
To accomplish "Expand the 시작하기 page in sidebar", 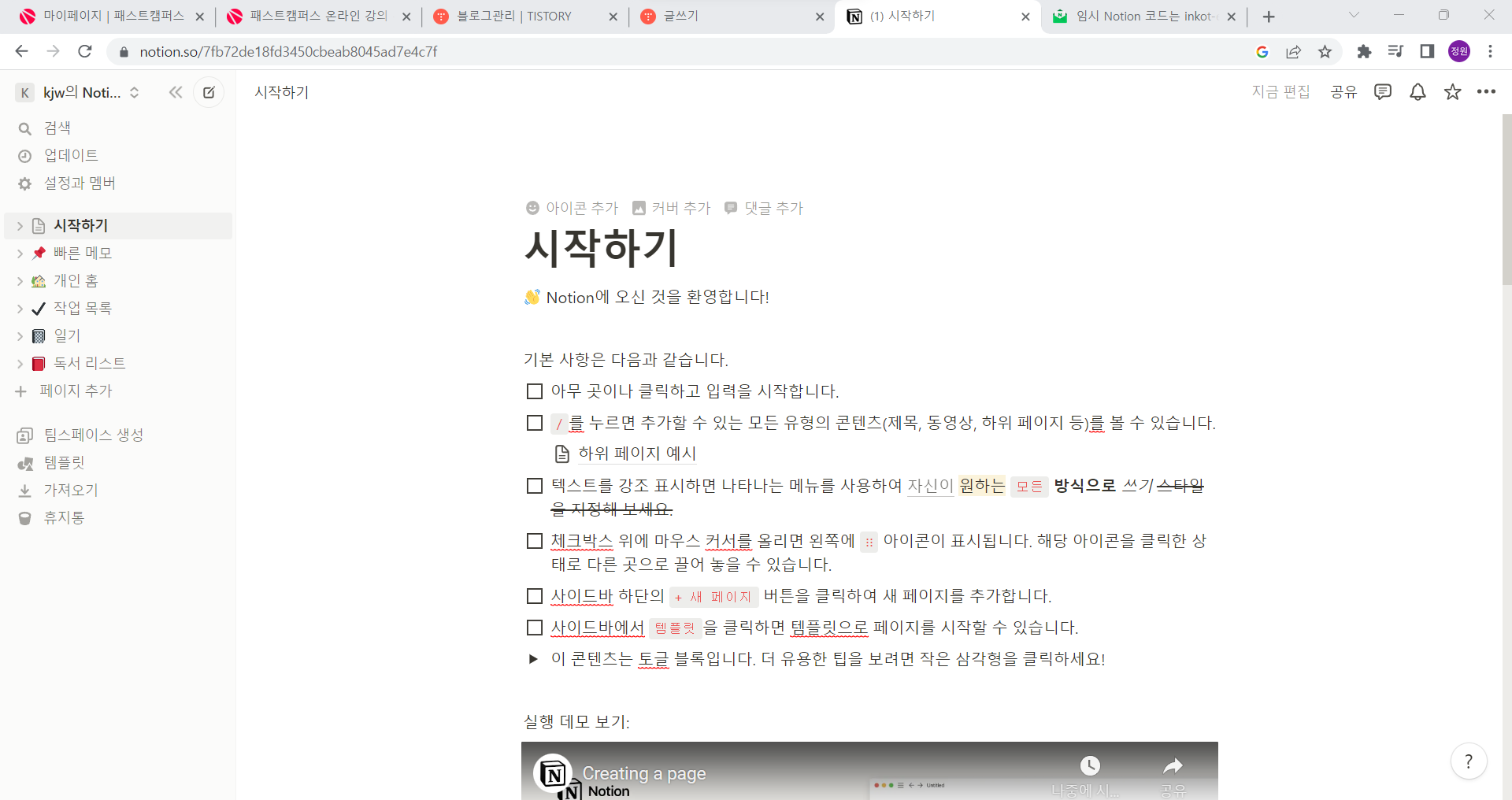I will tap(20, 226).
